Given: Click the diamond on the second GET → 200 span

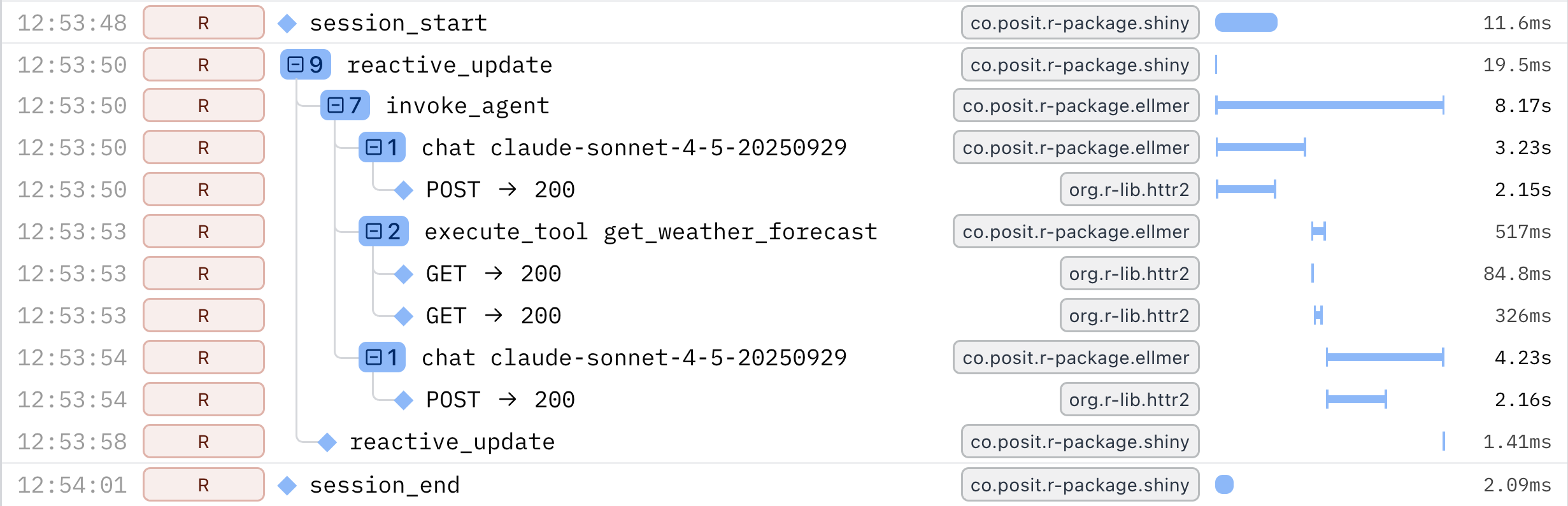Looking at the screenshot, I should click(403, 316).
